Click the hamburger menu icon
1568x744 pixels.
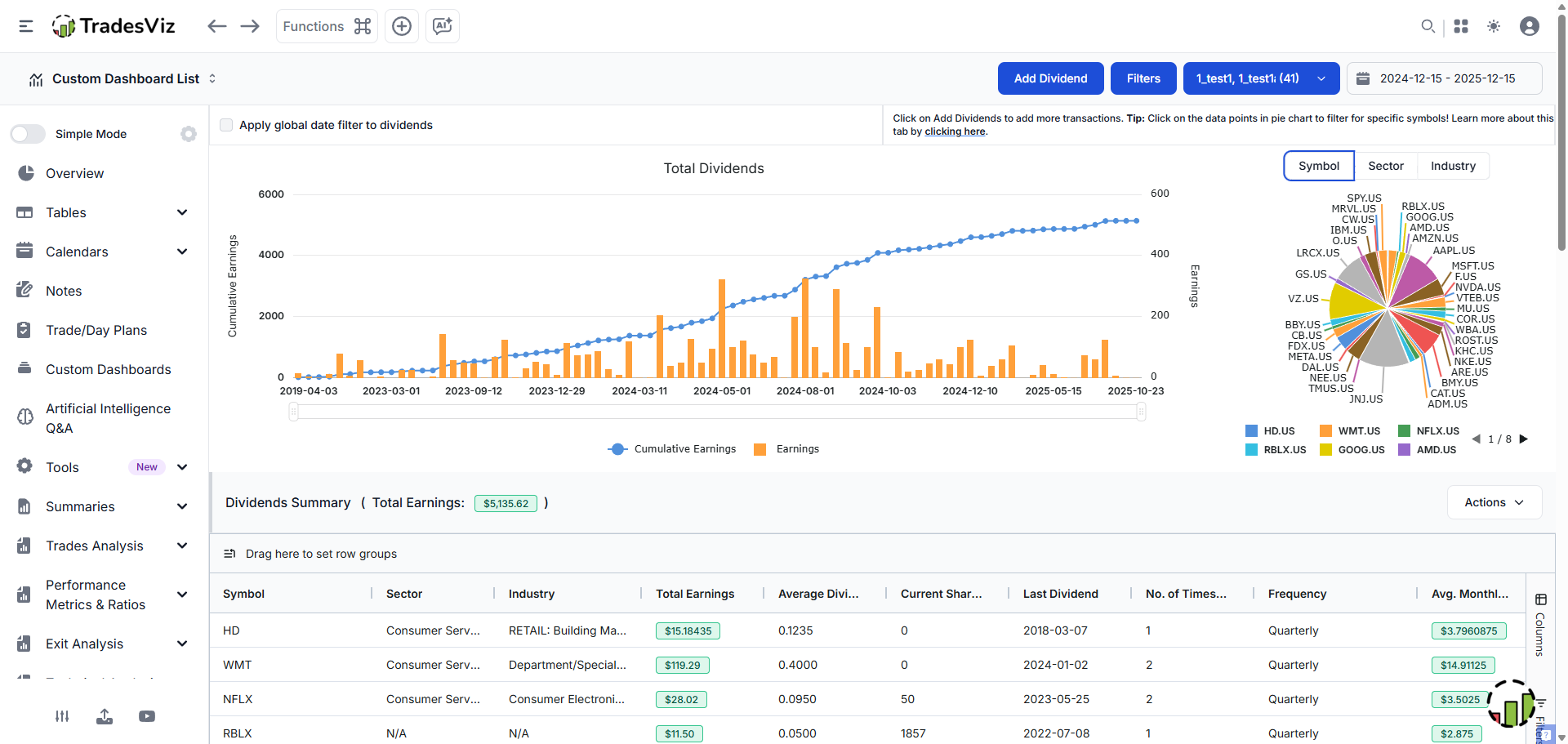(26, 26)
